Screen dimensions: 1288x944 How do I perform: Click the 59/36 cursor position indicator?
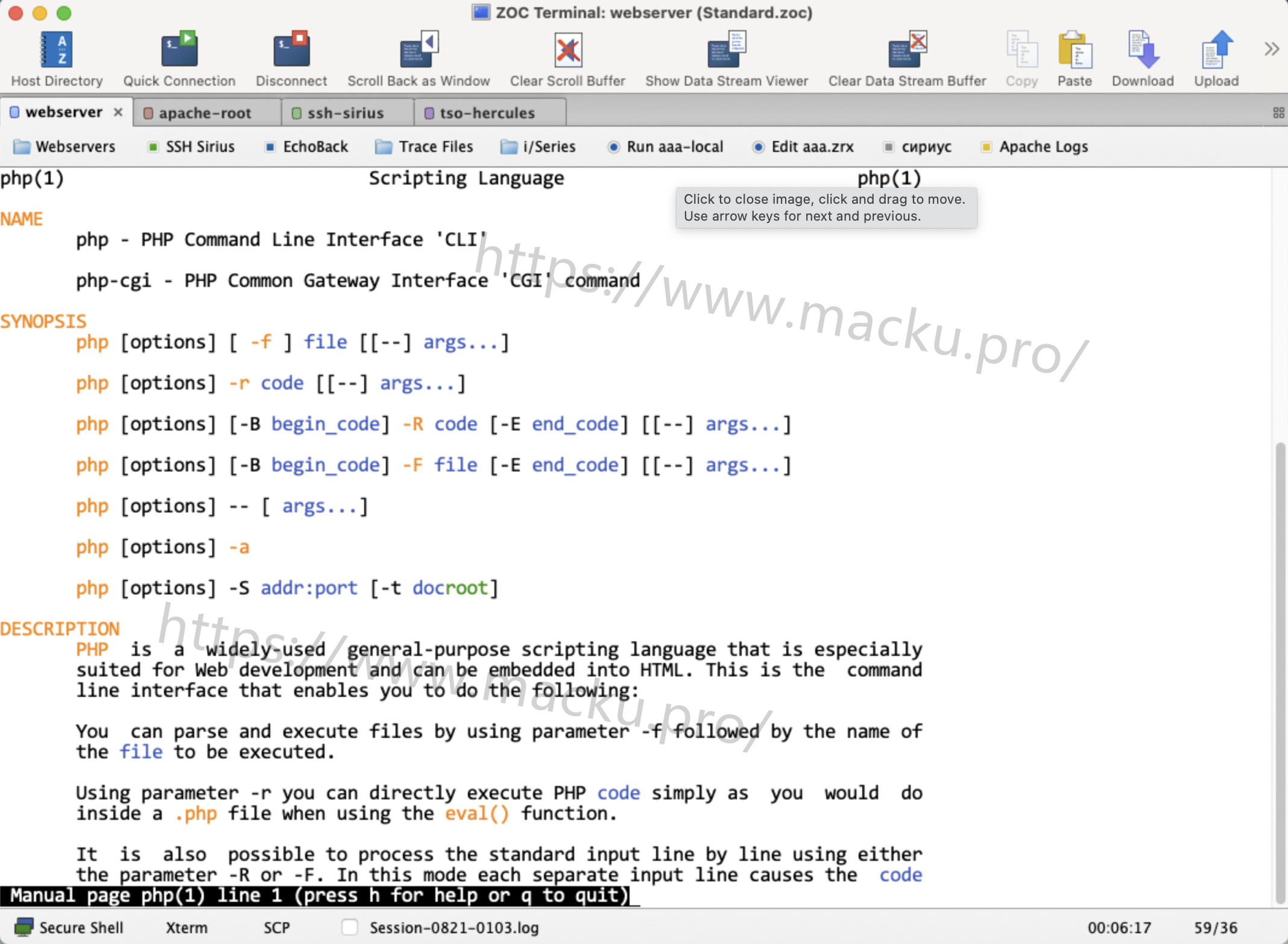[1216, 928]
